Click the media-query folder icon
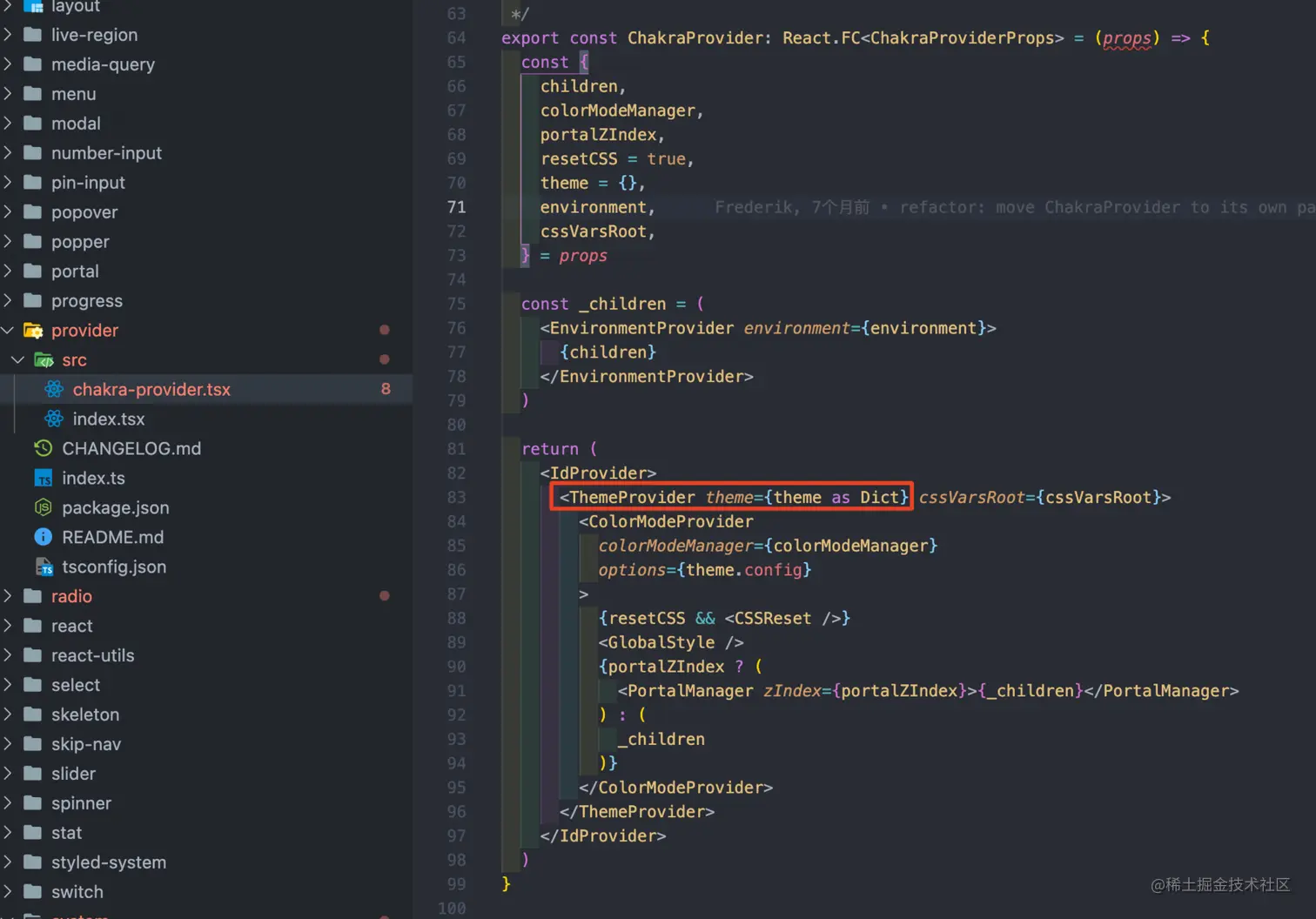 click(x=33, y=64)
